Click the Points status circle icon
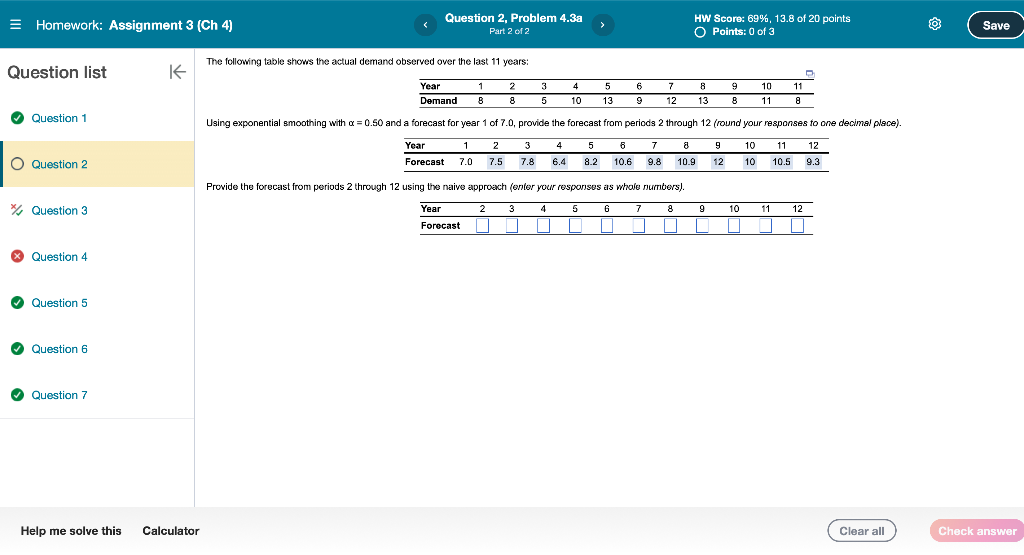The image size is (1024, 555). (700, 32)
